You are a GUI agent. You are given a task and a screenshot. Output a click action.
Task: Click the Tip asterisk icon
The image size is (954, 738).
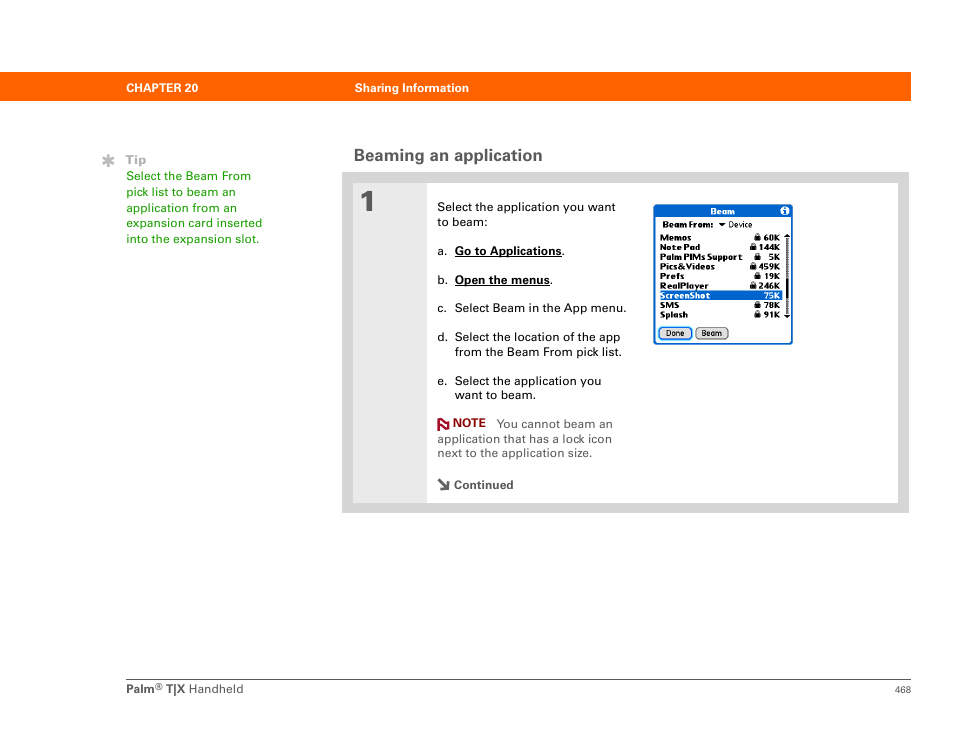coord(108,161)
